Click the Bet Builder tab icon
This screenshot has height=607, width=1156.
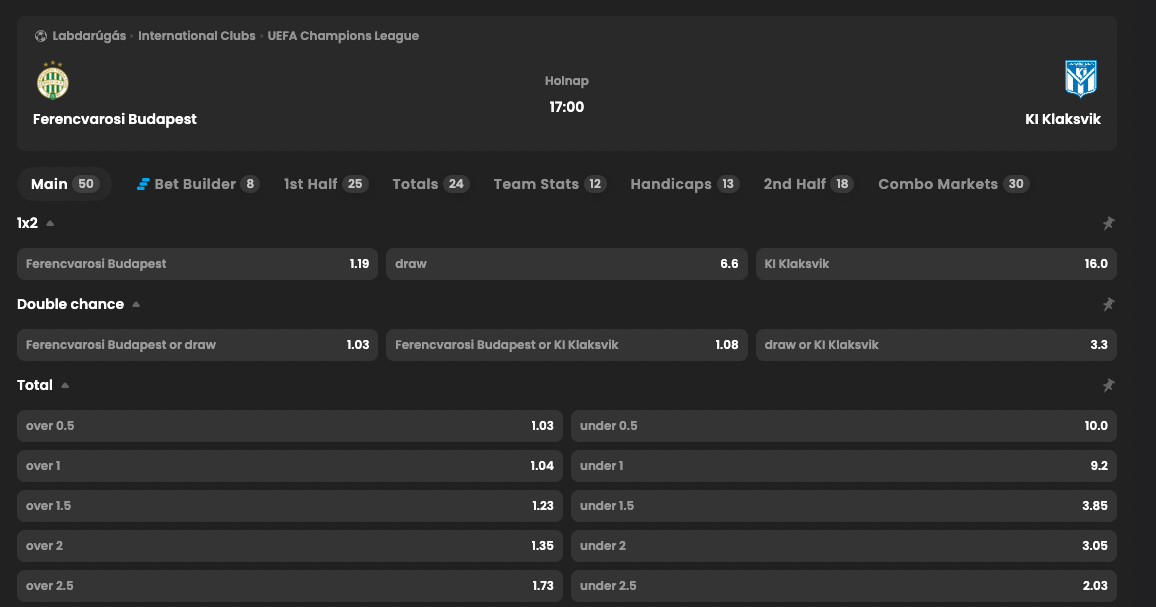[143, 184]
